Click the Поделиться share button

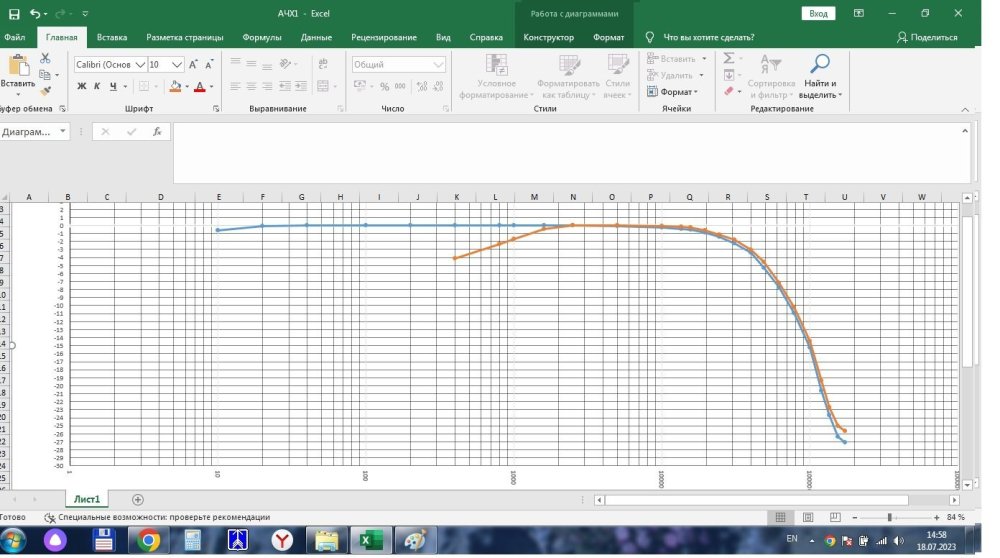tap(927, 37)
